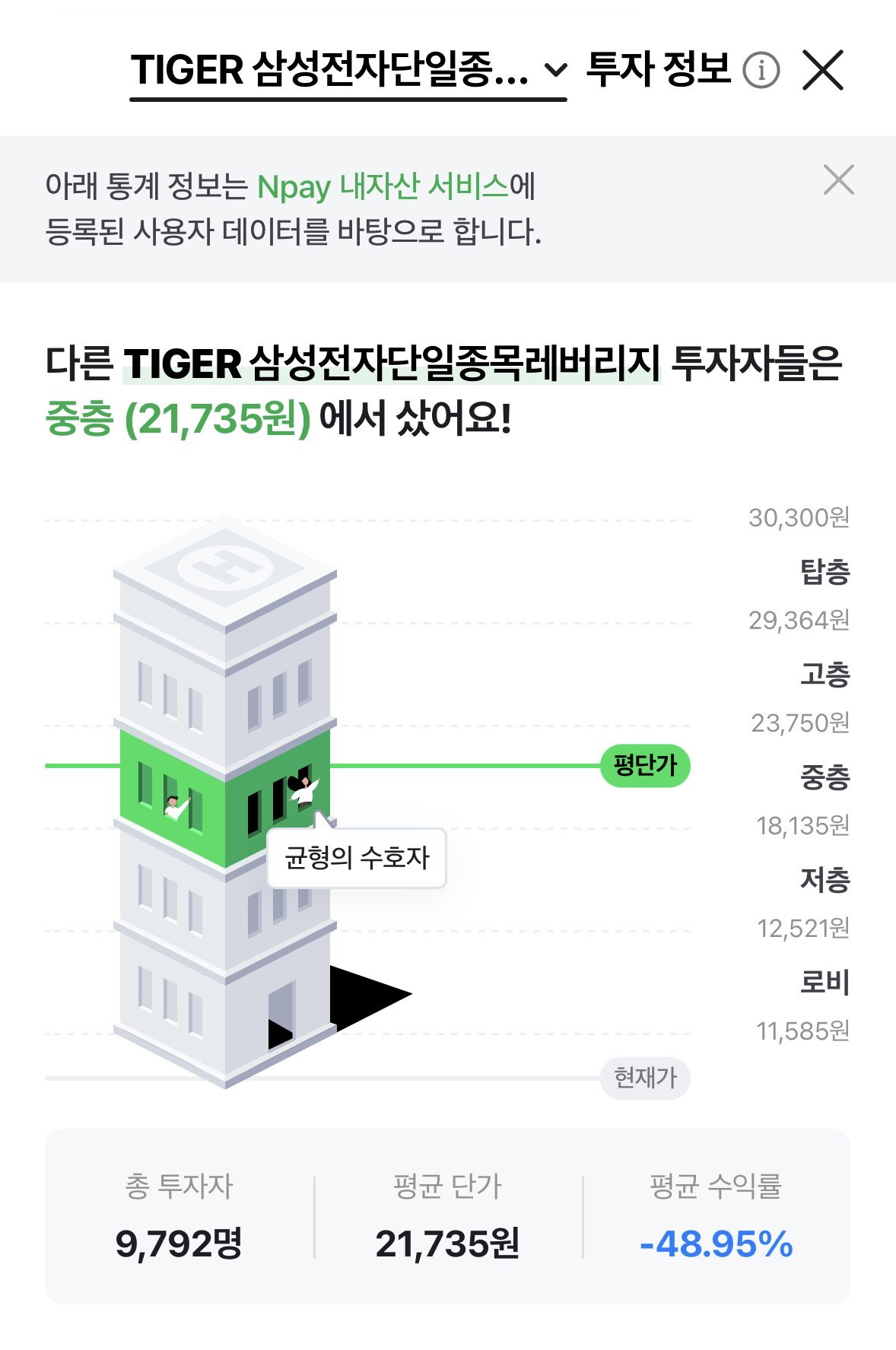Tap the 현재가 gray badge
Viewport: 896px width, 1350px height.
645,1078
